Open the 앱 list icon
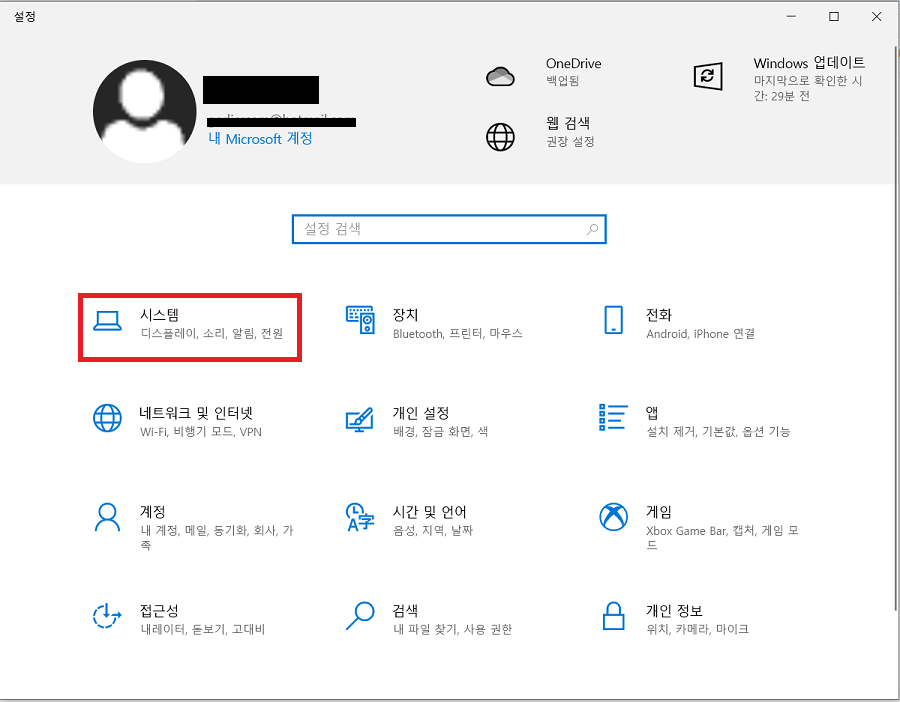This screenshot has width=900, height=702. pyautogui.click(x=613, y=417)
